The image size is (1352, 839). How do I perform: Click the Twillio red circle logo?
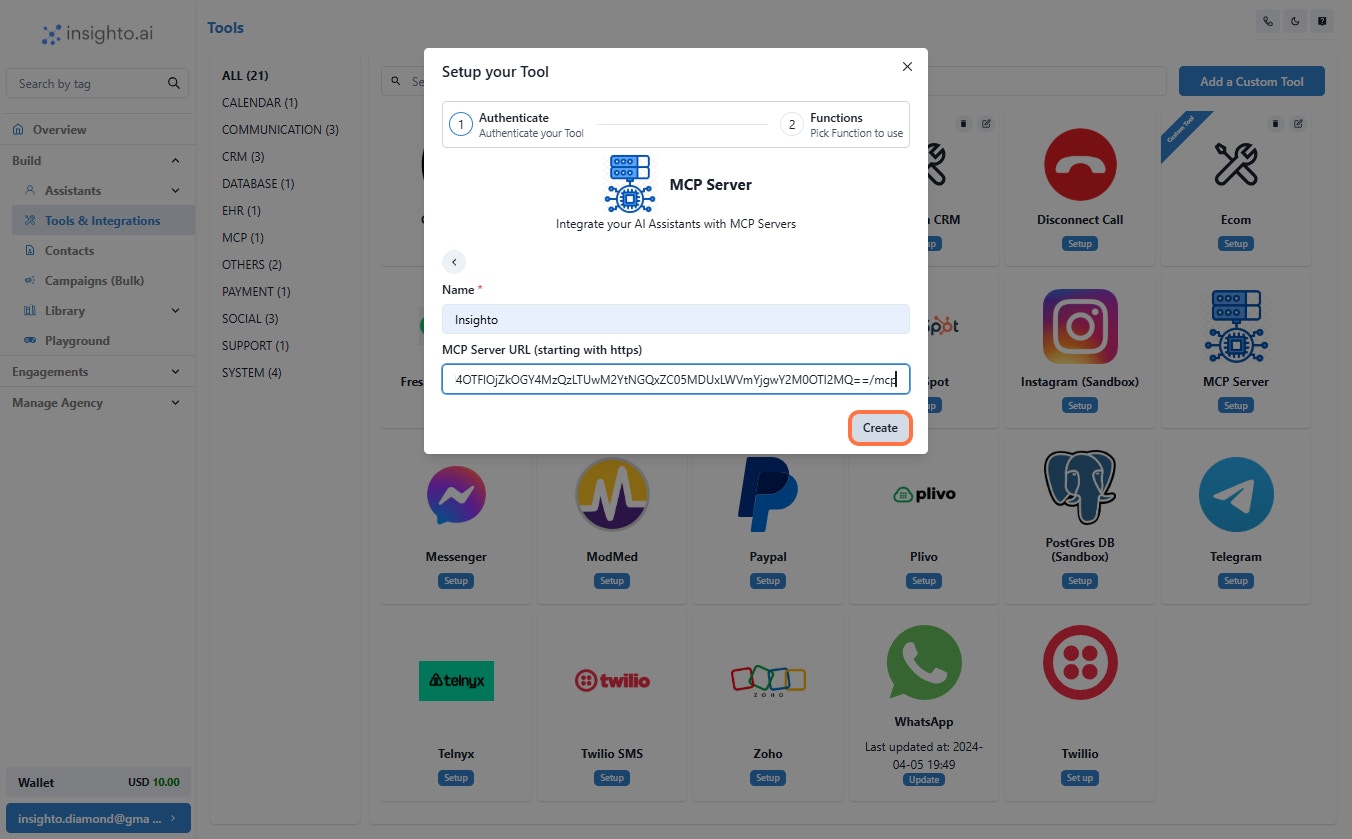pos(1080,663)
